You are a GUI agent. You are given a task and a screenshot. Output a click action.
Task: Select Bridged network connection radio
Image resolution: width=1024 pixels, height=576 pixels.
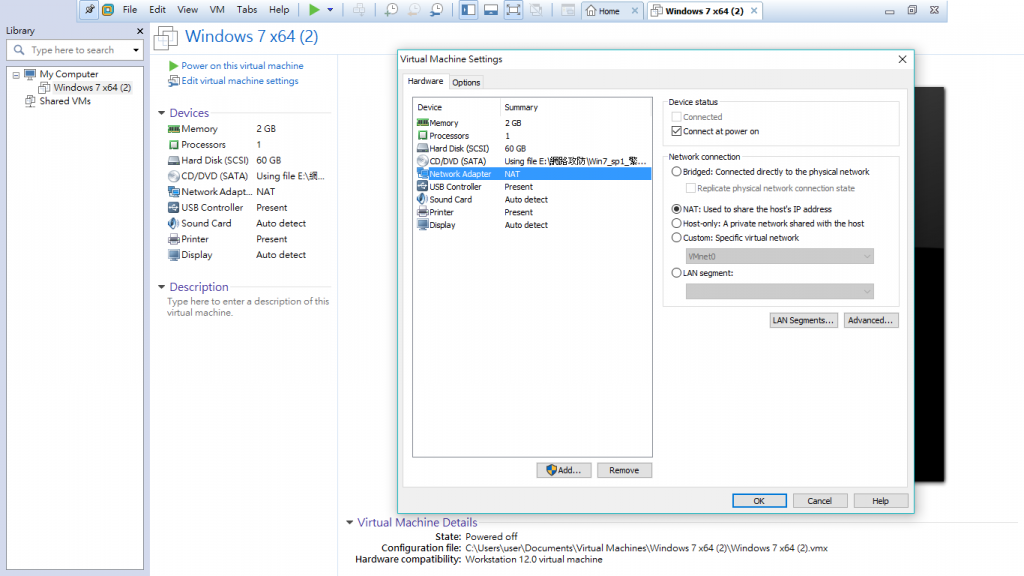[x=677, y=172]
